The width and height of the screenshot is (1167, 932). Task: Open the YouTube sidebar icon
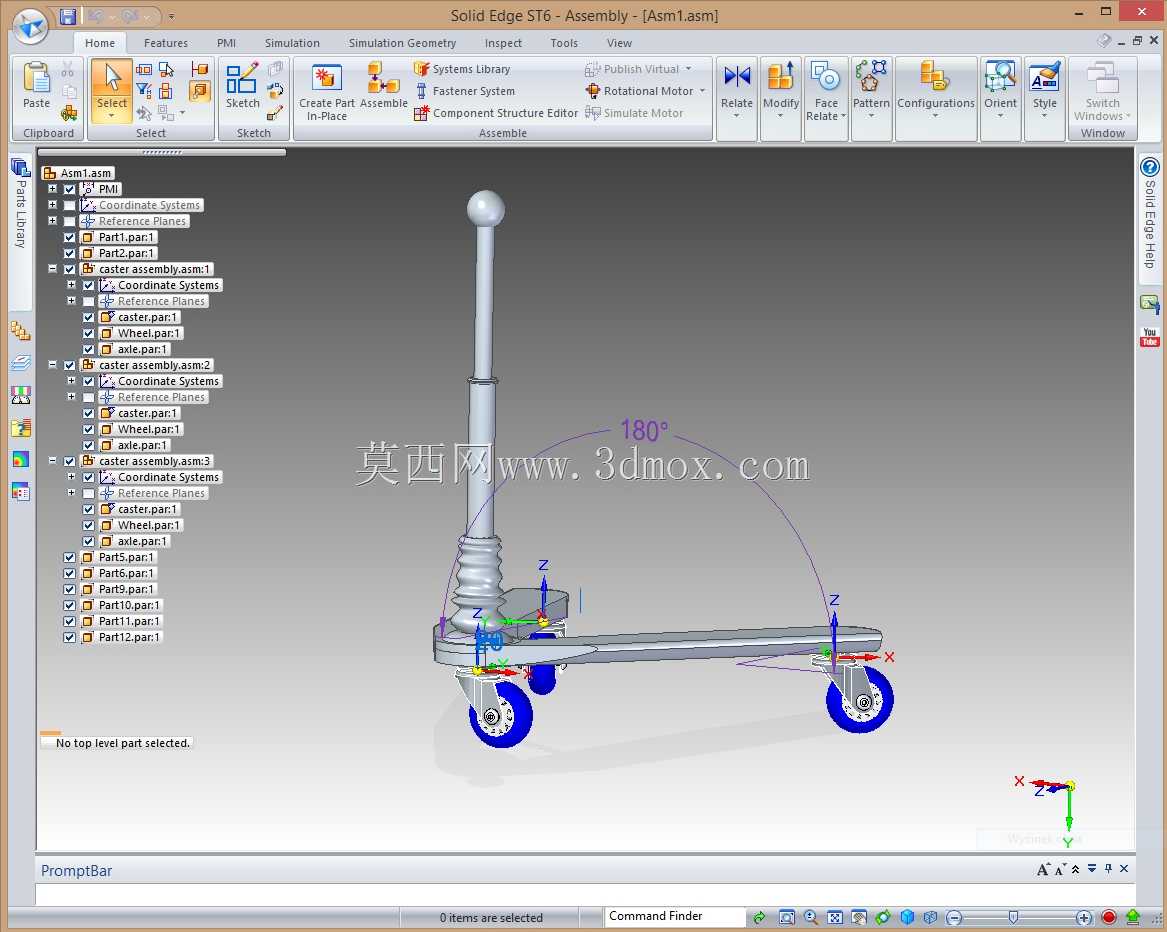pos(1149,336)
